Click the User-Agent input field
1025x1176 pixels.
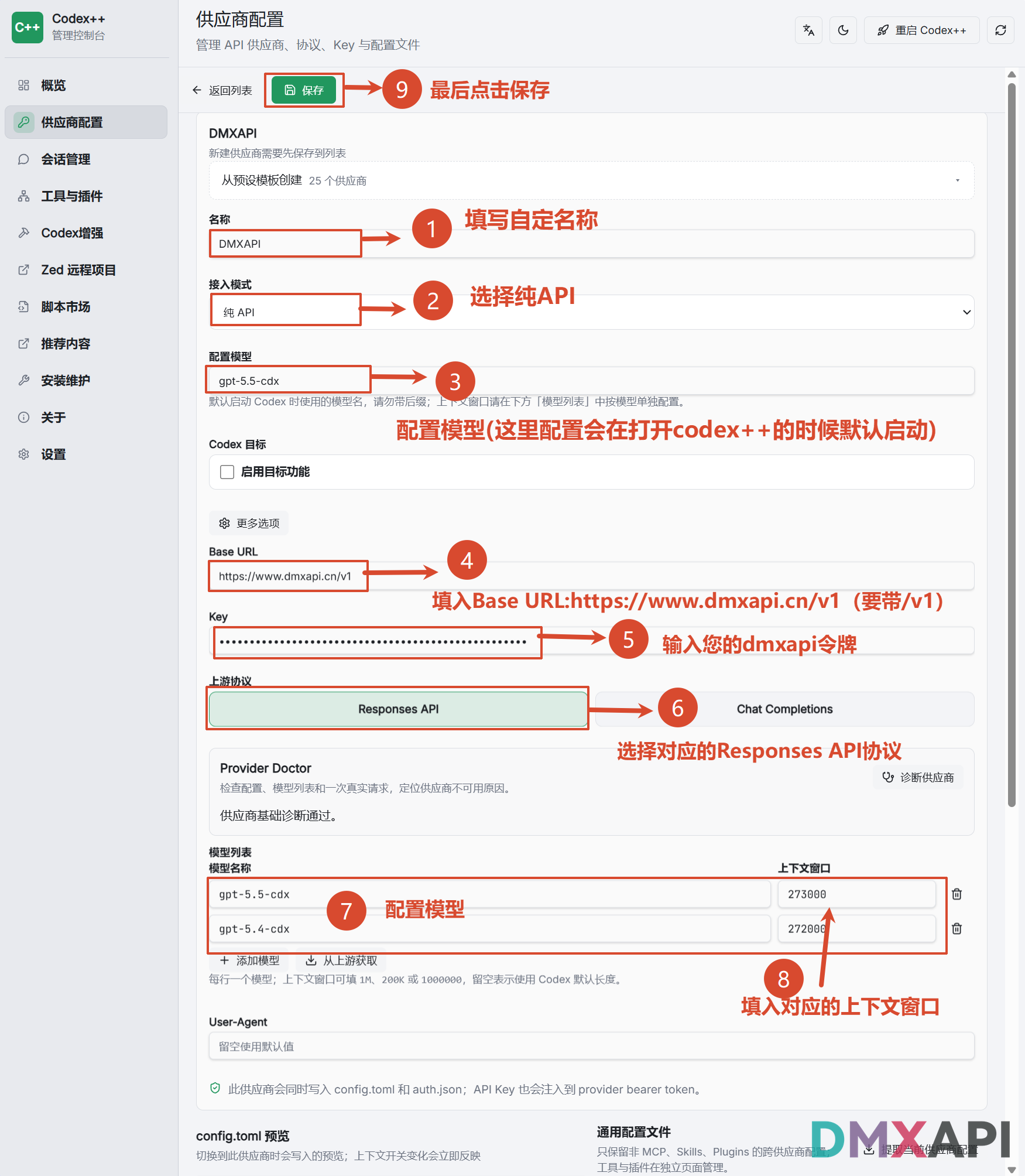pyautogui.click(x=591, y=1047)
